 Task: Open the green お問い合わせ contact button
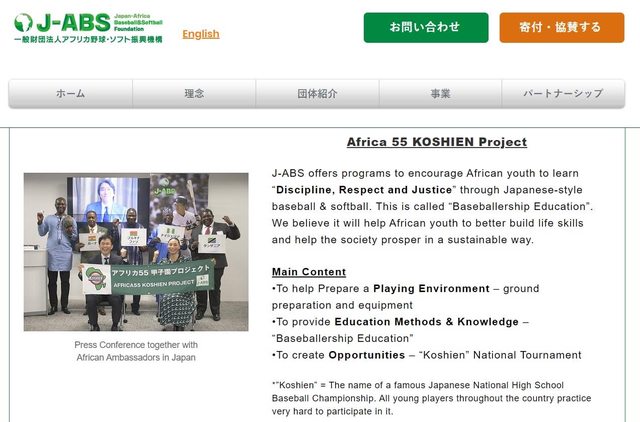pos(426,27)
